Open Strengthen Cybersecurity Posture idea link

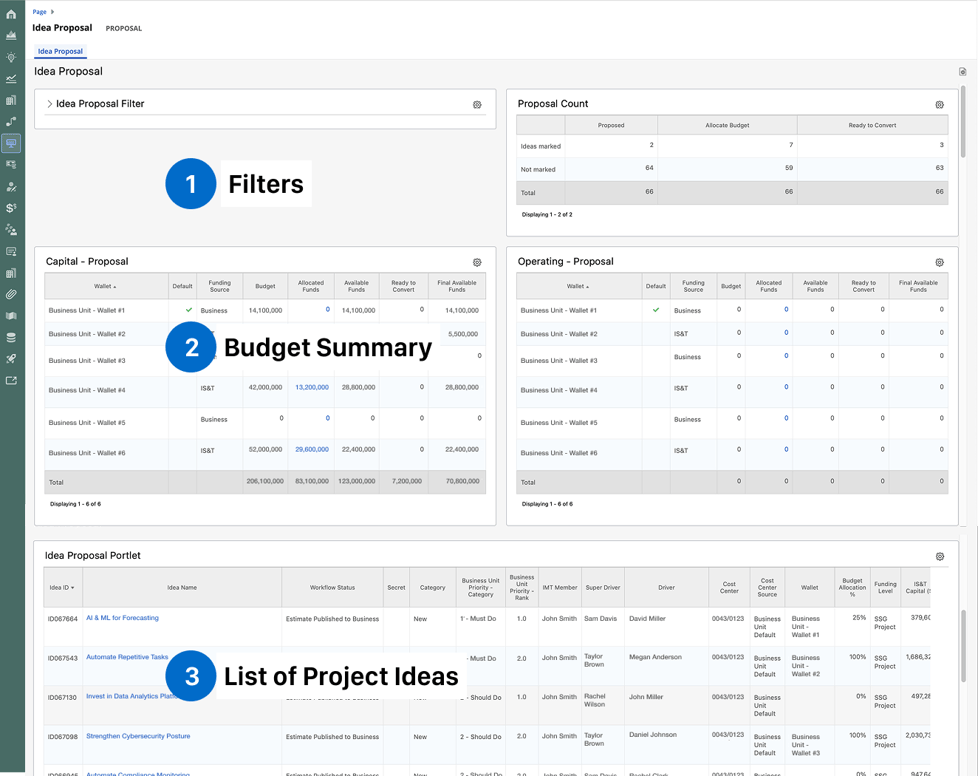(x=138, y=736)
